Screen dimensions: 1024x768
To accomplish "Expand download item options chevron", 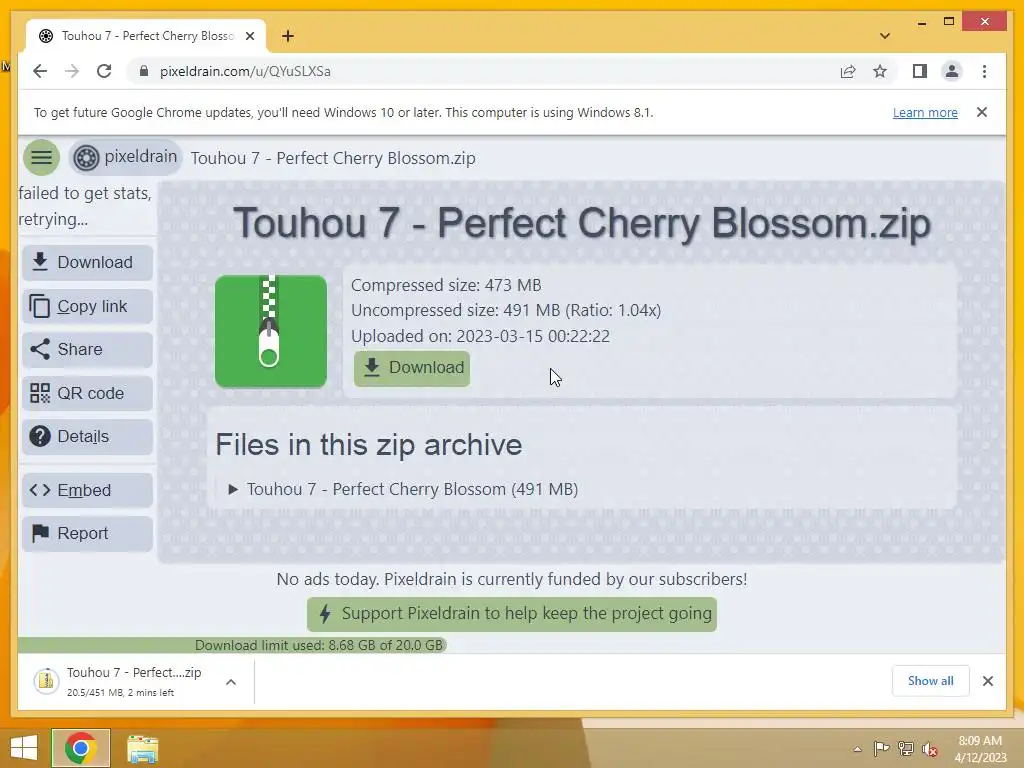I will click(x=231, y=682).
